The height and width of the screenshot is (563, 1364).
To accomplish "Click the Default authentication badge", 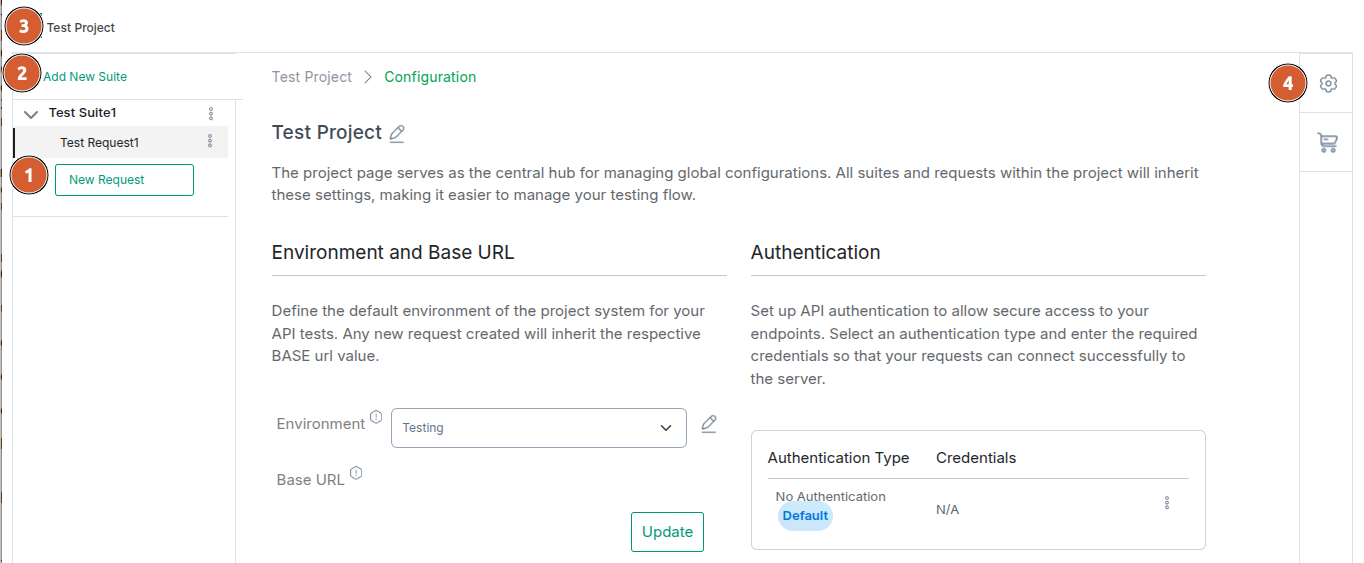I will click(x=805, y=516).
